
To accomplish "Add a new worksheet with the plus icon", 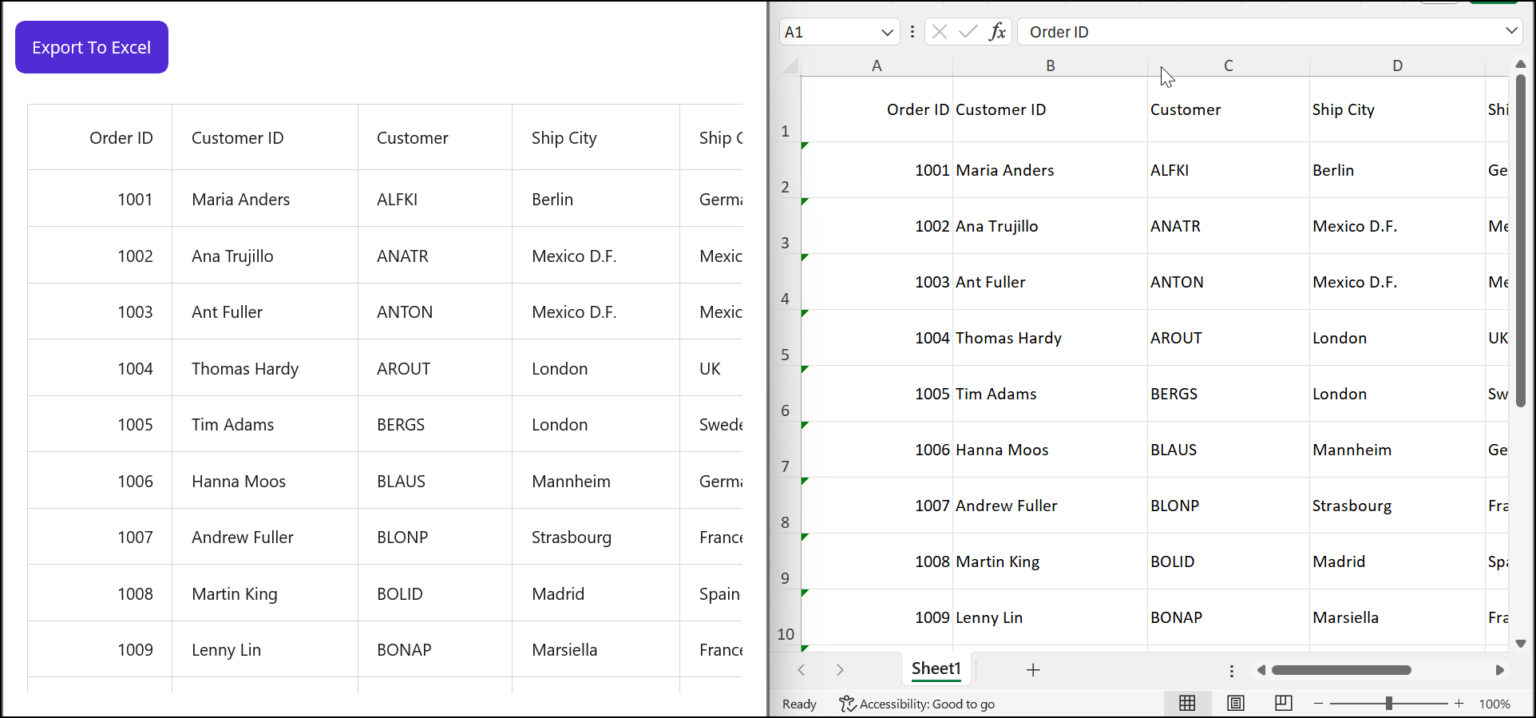I will (x=1033, y=669).
